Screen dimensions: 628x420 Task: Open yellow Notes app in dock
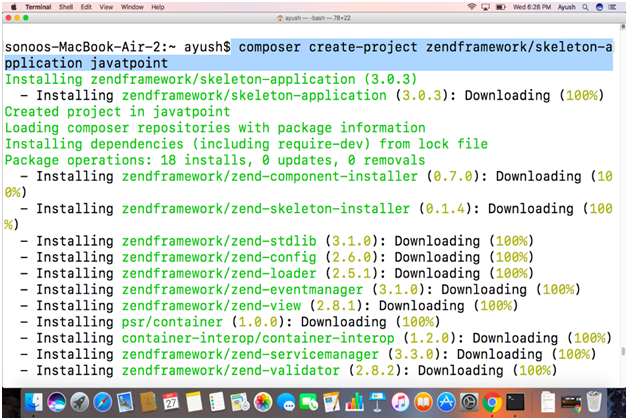coord(194,402)
